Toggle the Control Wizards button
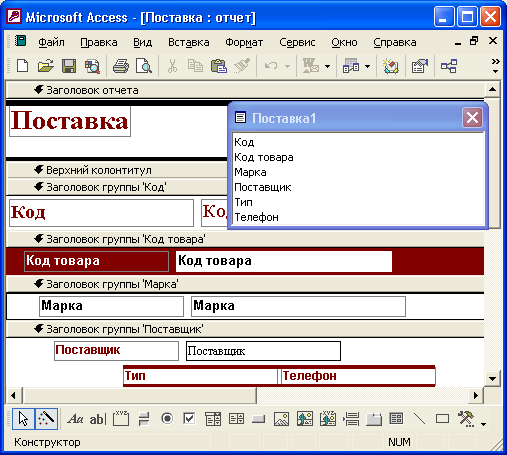The image size is (507, 455). [x=46, y=419]
